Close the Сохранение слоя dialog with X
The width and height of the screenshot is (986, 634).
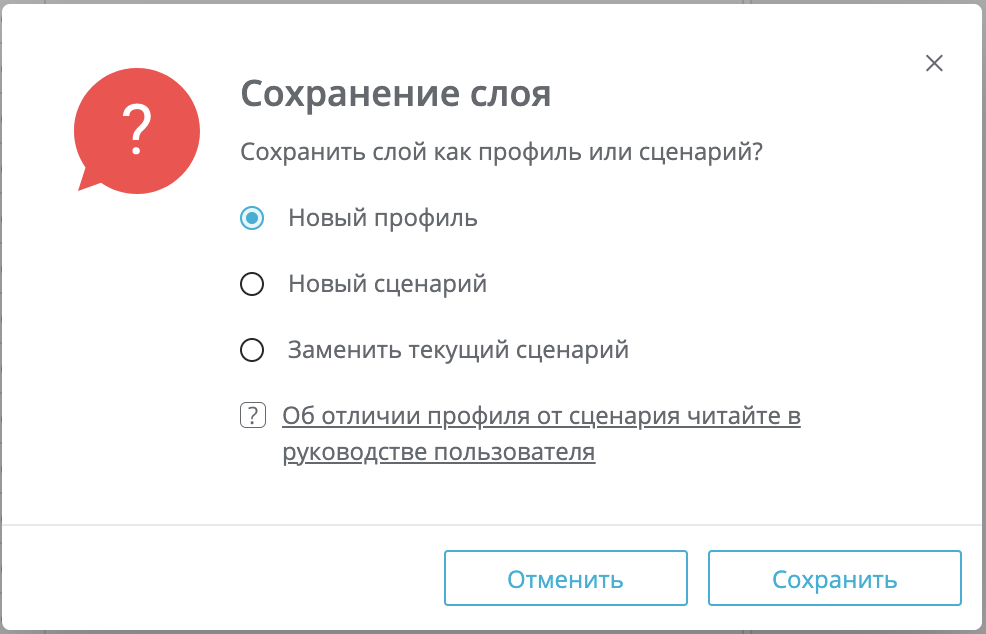(x=934, y=63)
